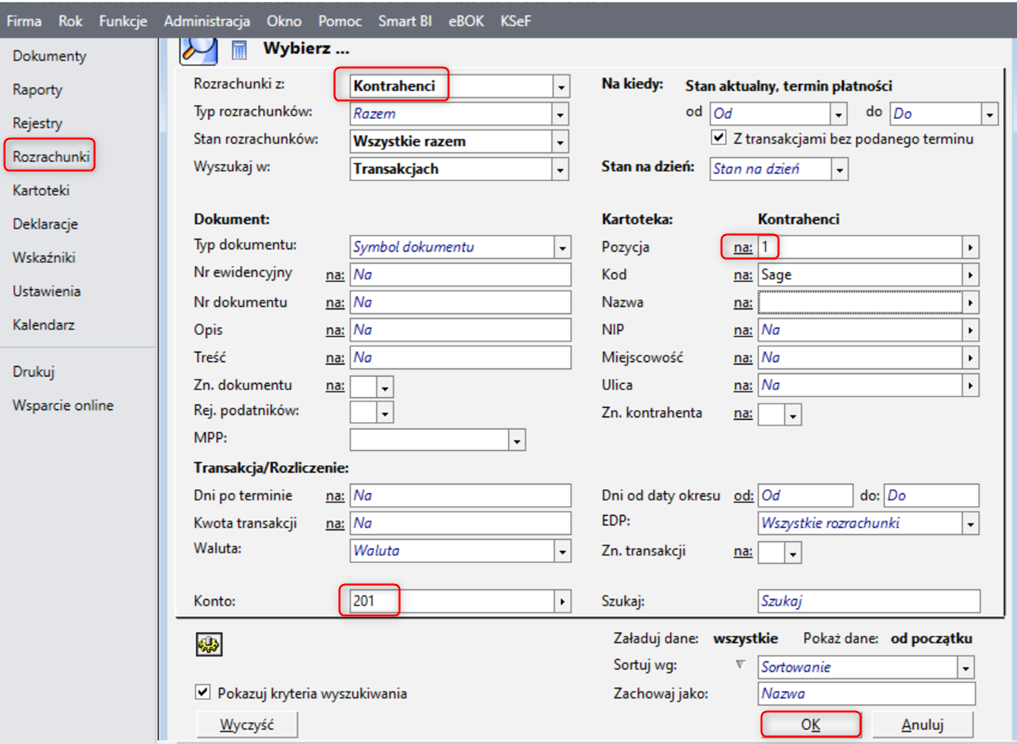The width and height of the screenshot is (1017, 744).
Task: Click the 'na:' link beside Pozycja
Action: coord(743,247)
